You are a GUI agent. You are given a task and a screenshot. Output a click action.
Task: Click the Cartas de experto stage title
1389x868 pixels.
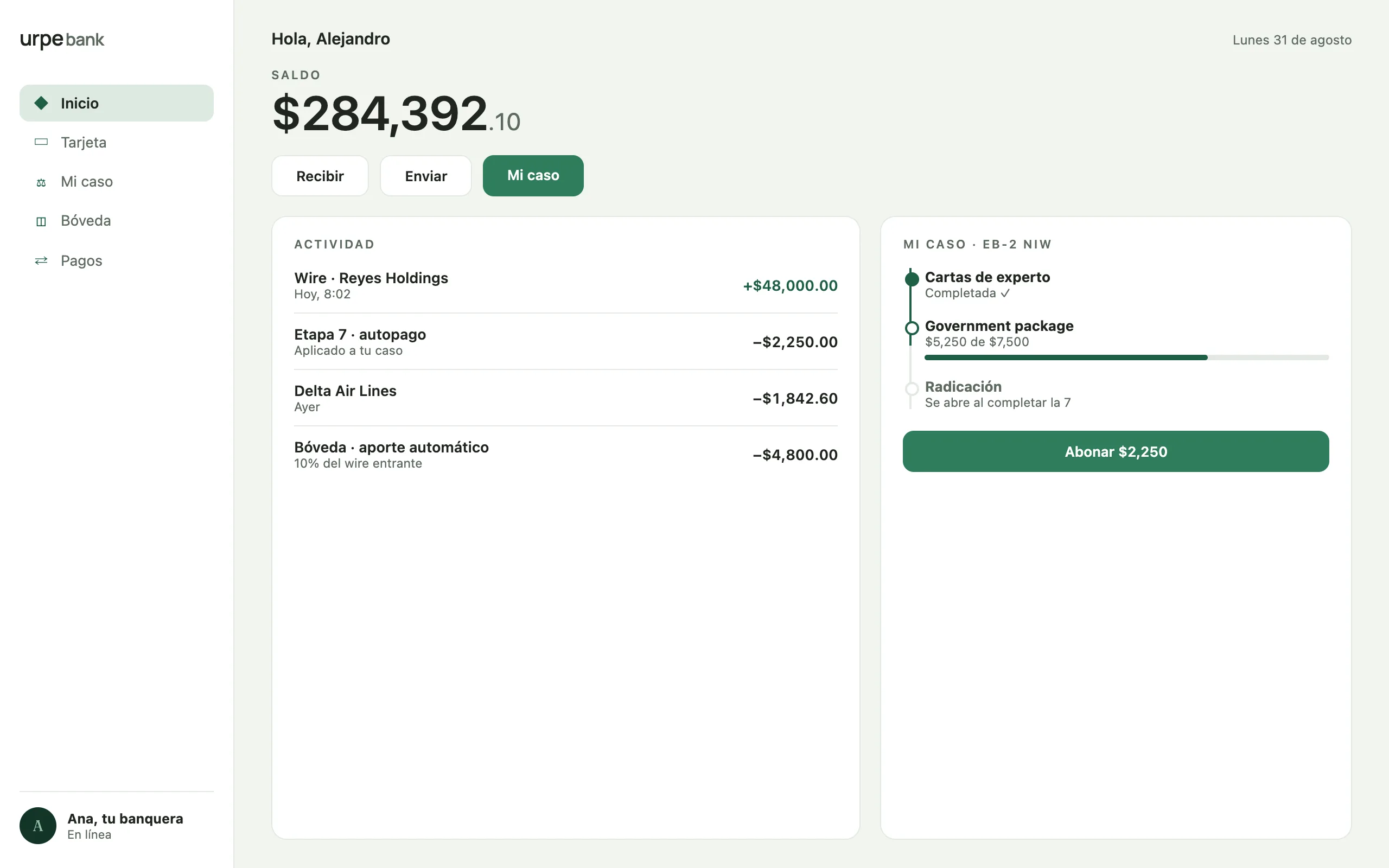(987, 277)
